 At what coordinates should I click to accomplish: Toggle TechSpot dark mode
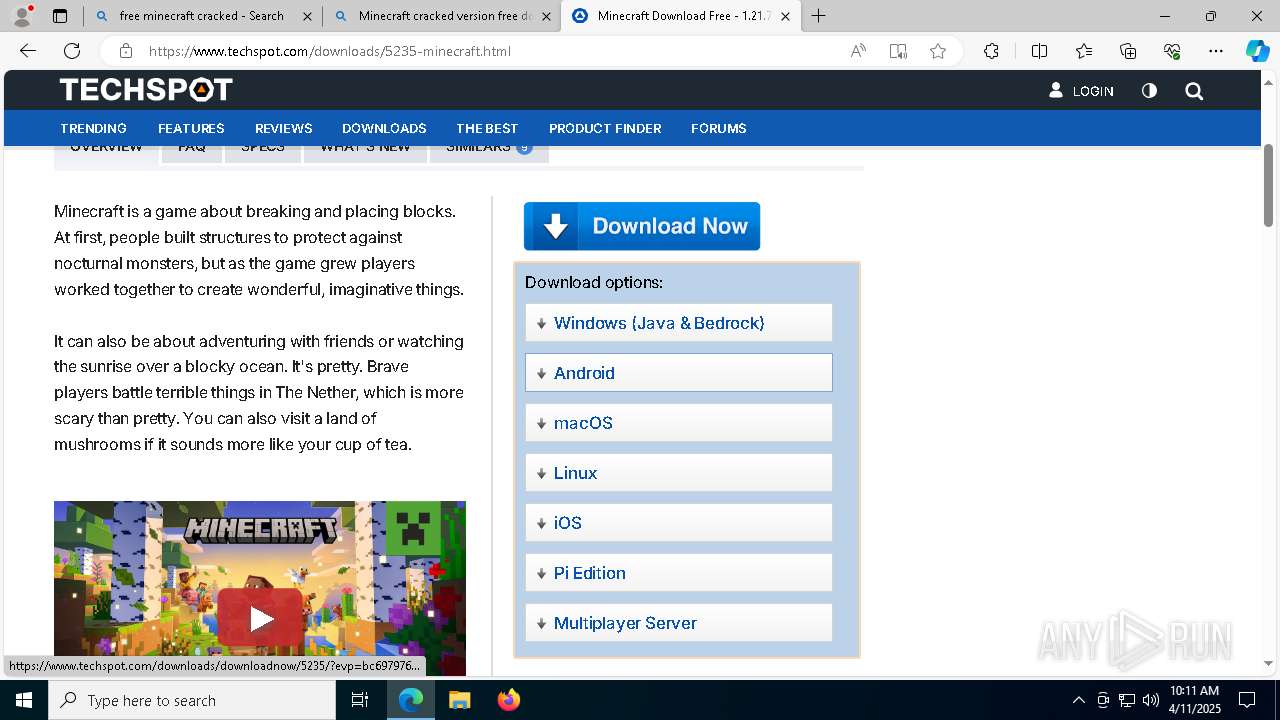pyautogui.click(x=1149, y=91)
